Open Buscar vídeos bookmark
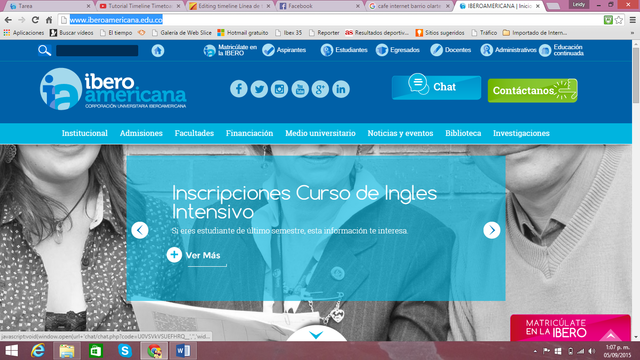Screen dimensions: 640x360 click(x=71, y=33)
